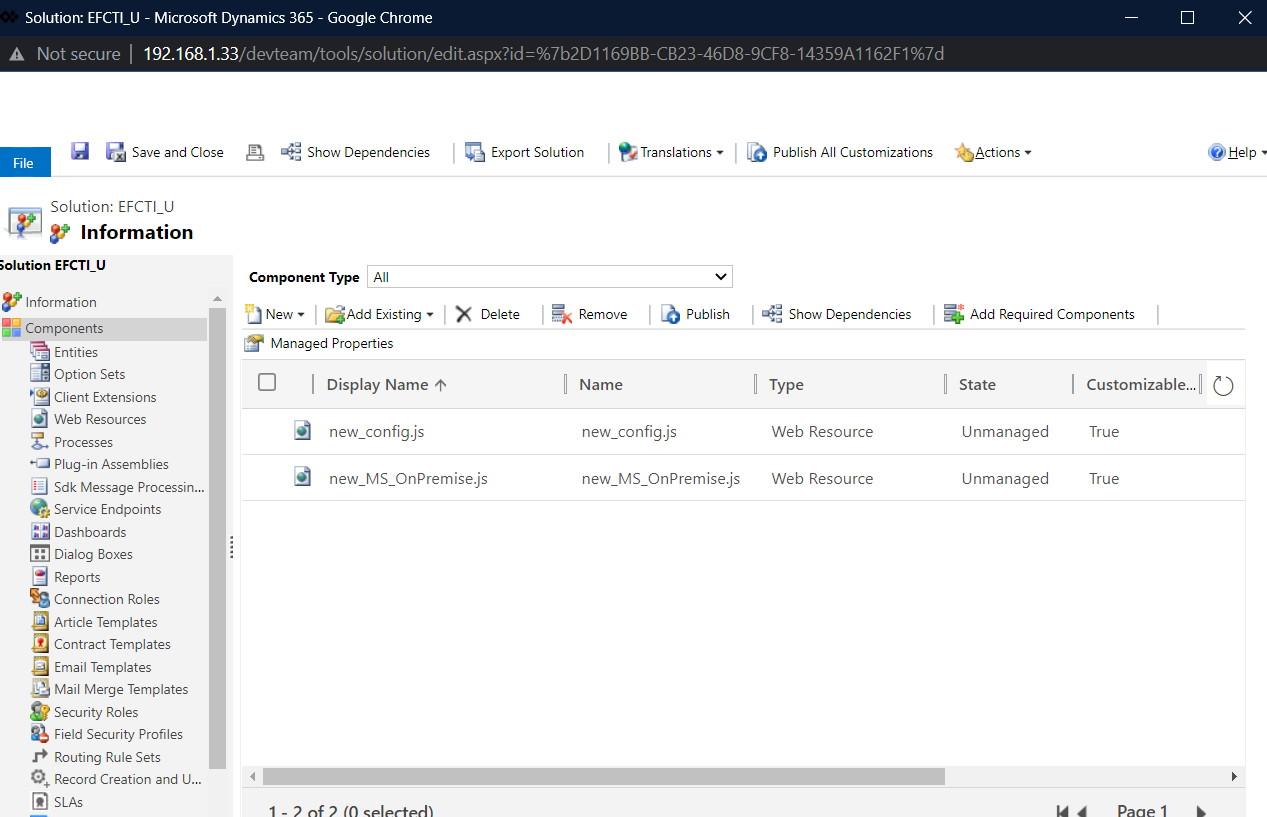Open Web Resources in the sidebar tree
This screenshot has height=817, width=1267.
pos(100,419)
